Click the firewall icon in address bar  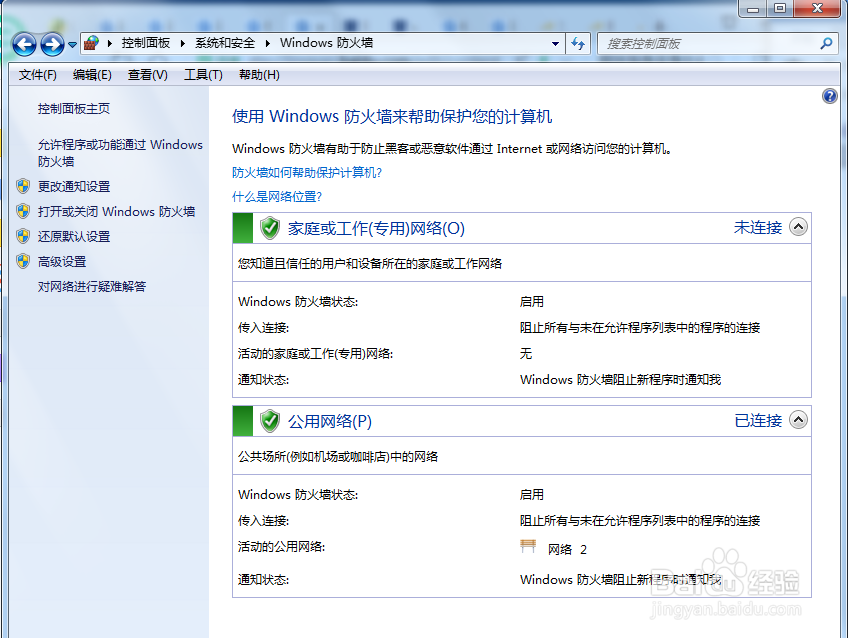(91, 43)
